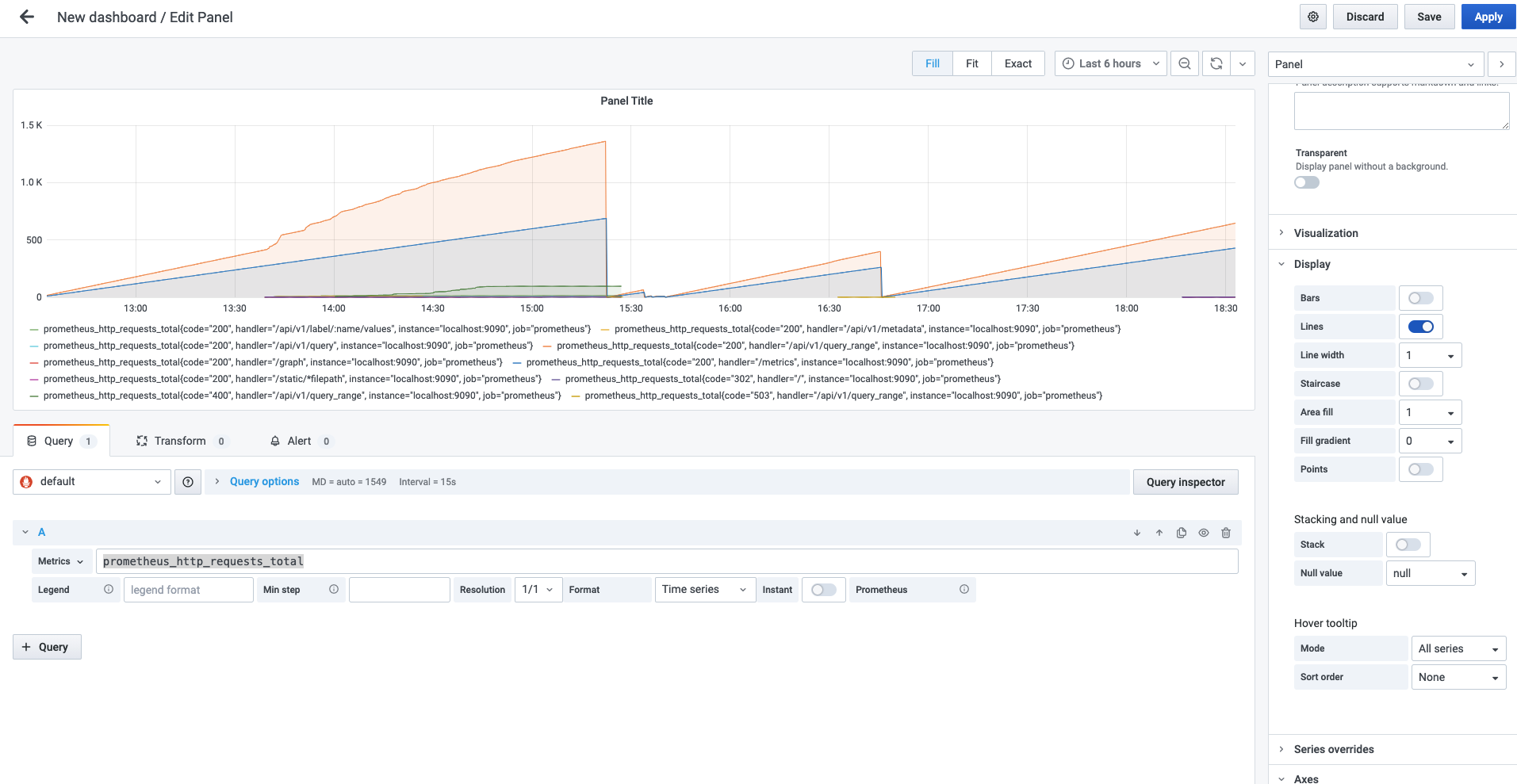The width and height of the screenshot is (1517, 784).
Task: Open the Query inspector
Action: tap(1186, 482)
